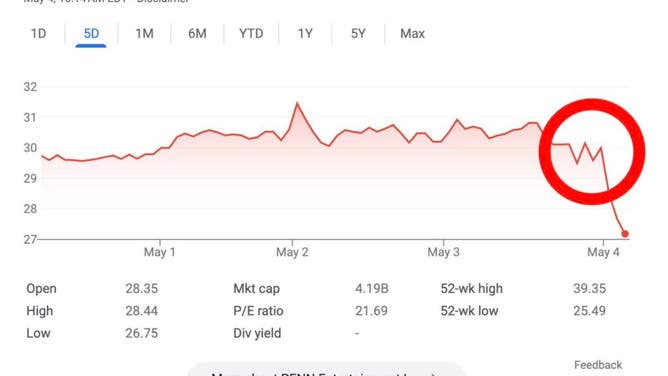Select the 1D time range tab
The width and height of the screenshot is (668, 376).
click(38, 34)
